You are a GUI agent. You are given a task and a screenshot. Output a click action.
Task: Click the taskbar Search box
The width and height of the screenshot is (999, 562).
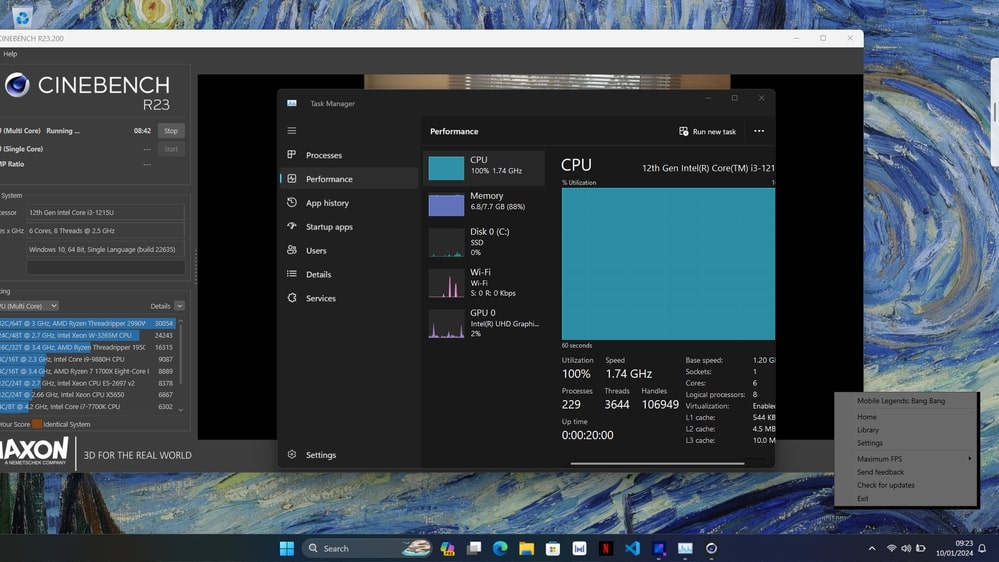tap(368, 548)
